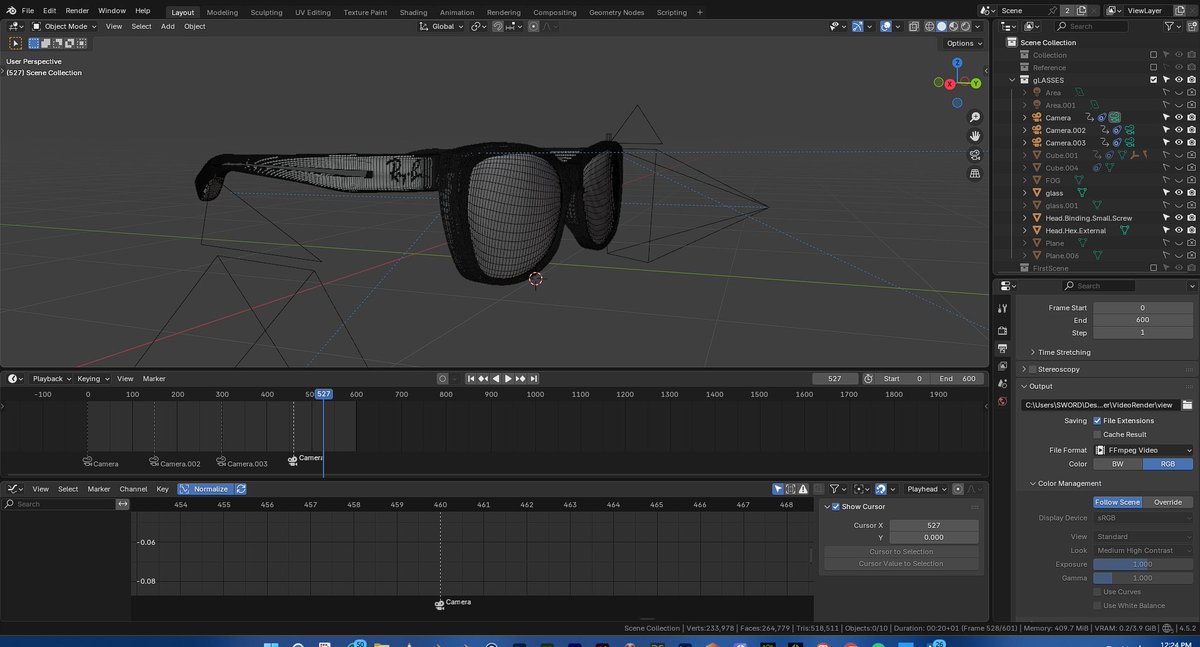The image size is (1200, 647).
Task: Click the current frame 527 field
Action: 835,379
